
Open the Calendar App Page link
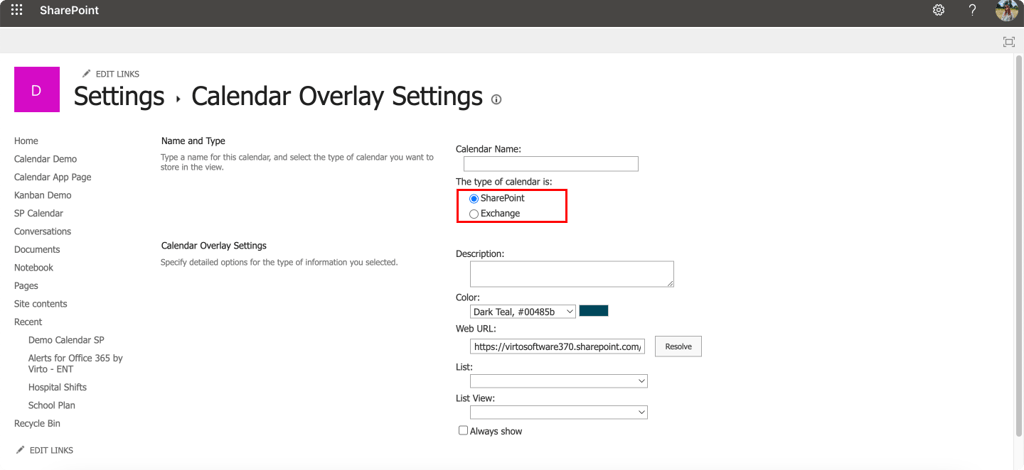pos(53,177)
